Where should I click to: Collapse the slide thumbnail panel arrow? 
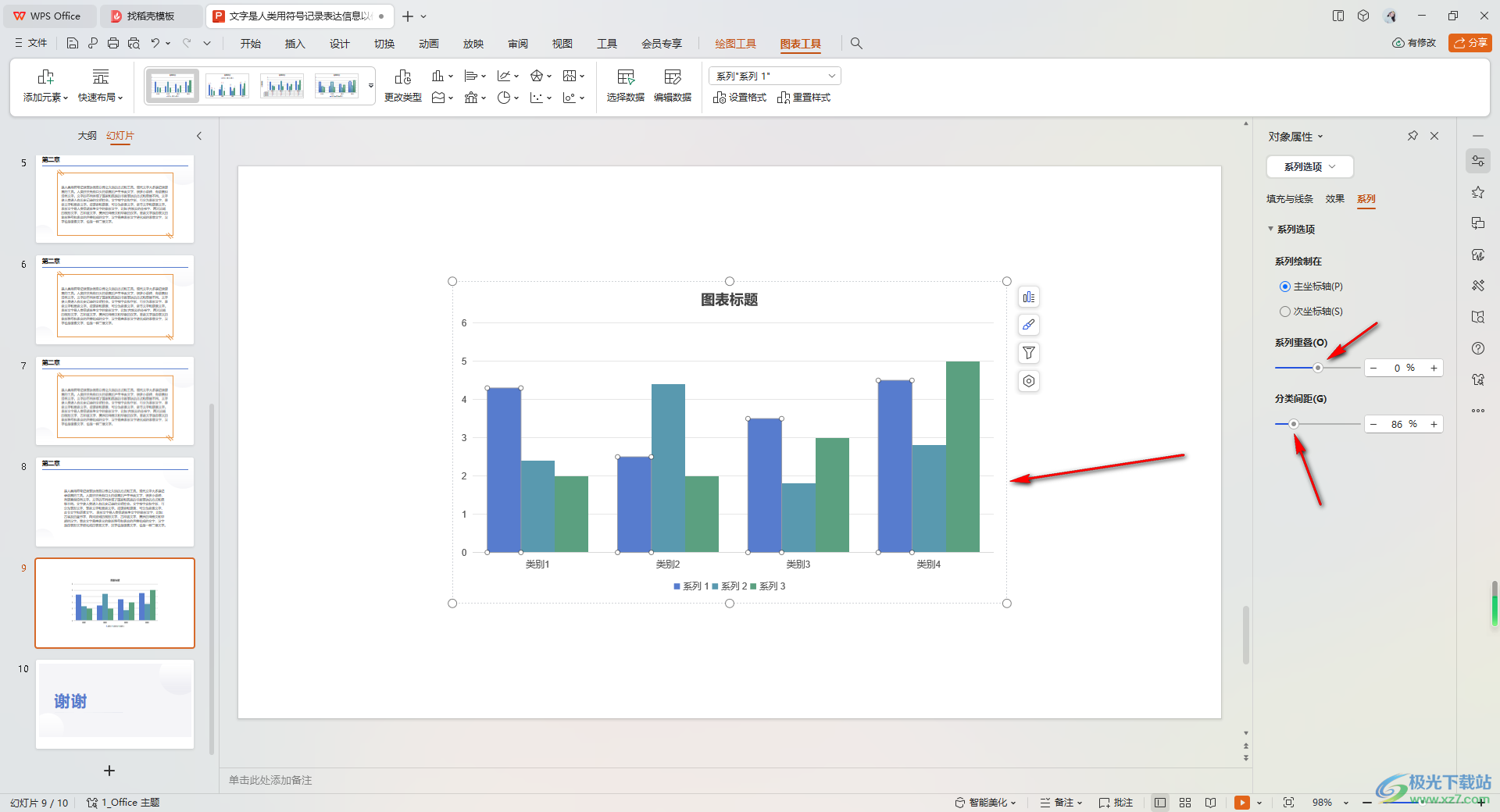point(199,136)
